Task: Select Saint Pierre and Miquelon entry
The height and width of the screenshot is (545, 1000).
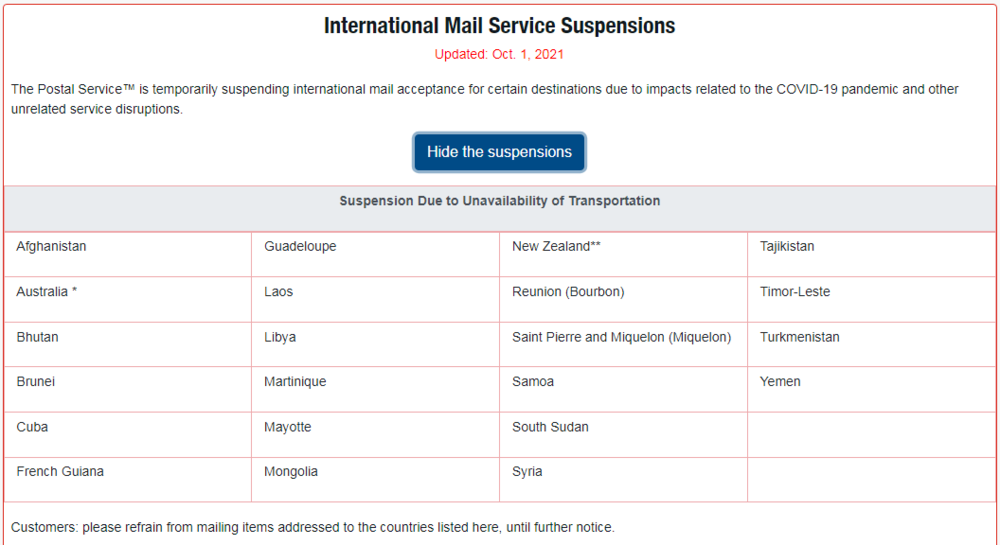Action: pyautogui.click(x=621, y=337)
